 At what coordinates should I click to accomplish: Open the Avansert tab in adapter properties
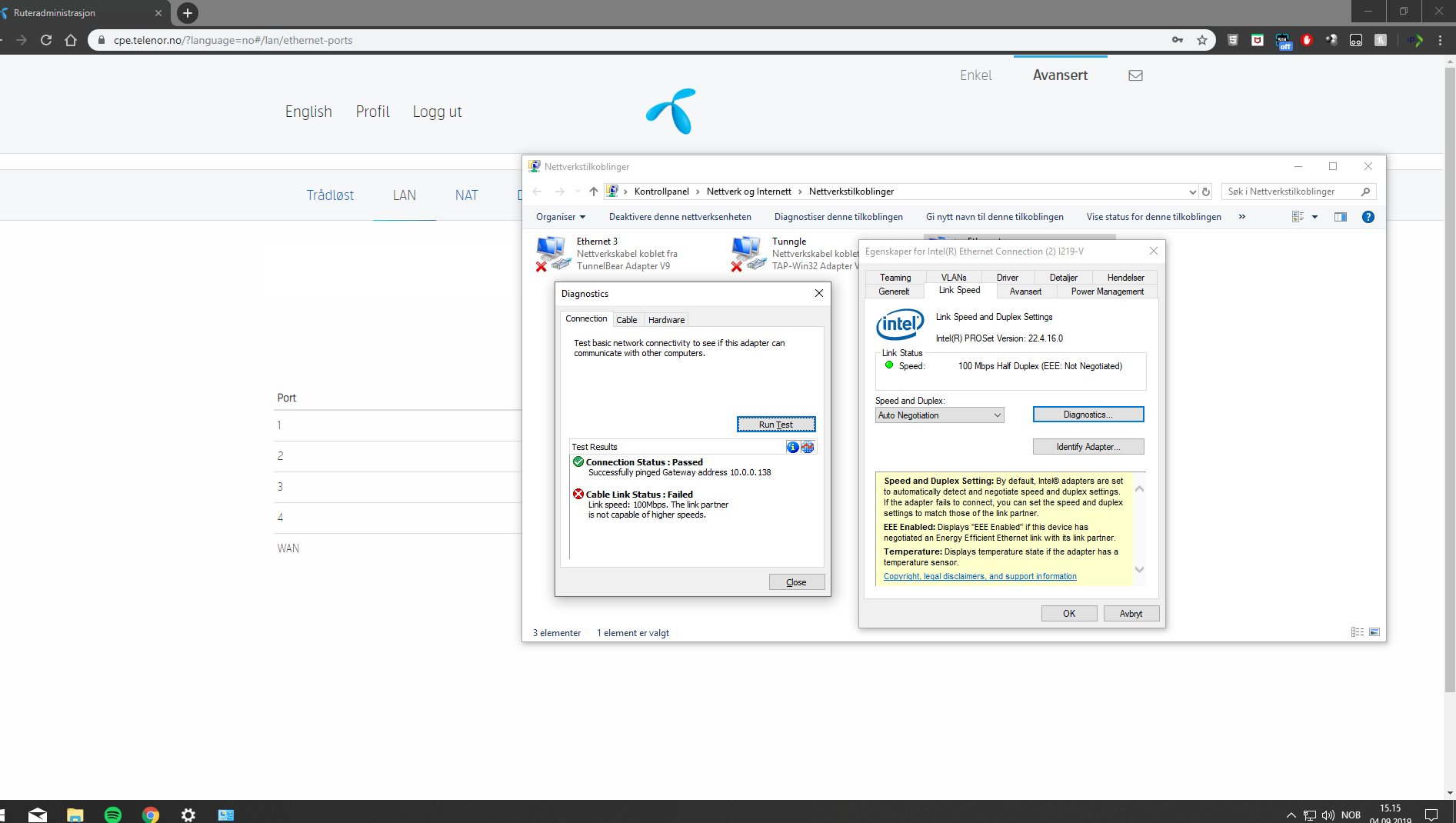pyautogui.click(x=1025, y=292)
